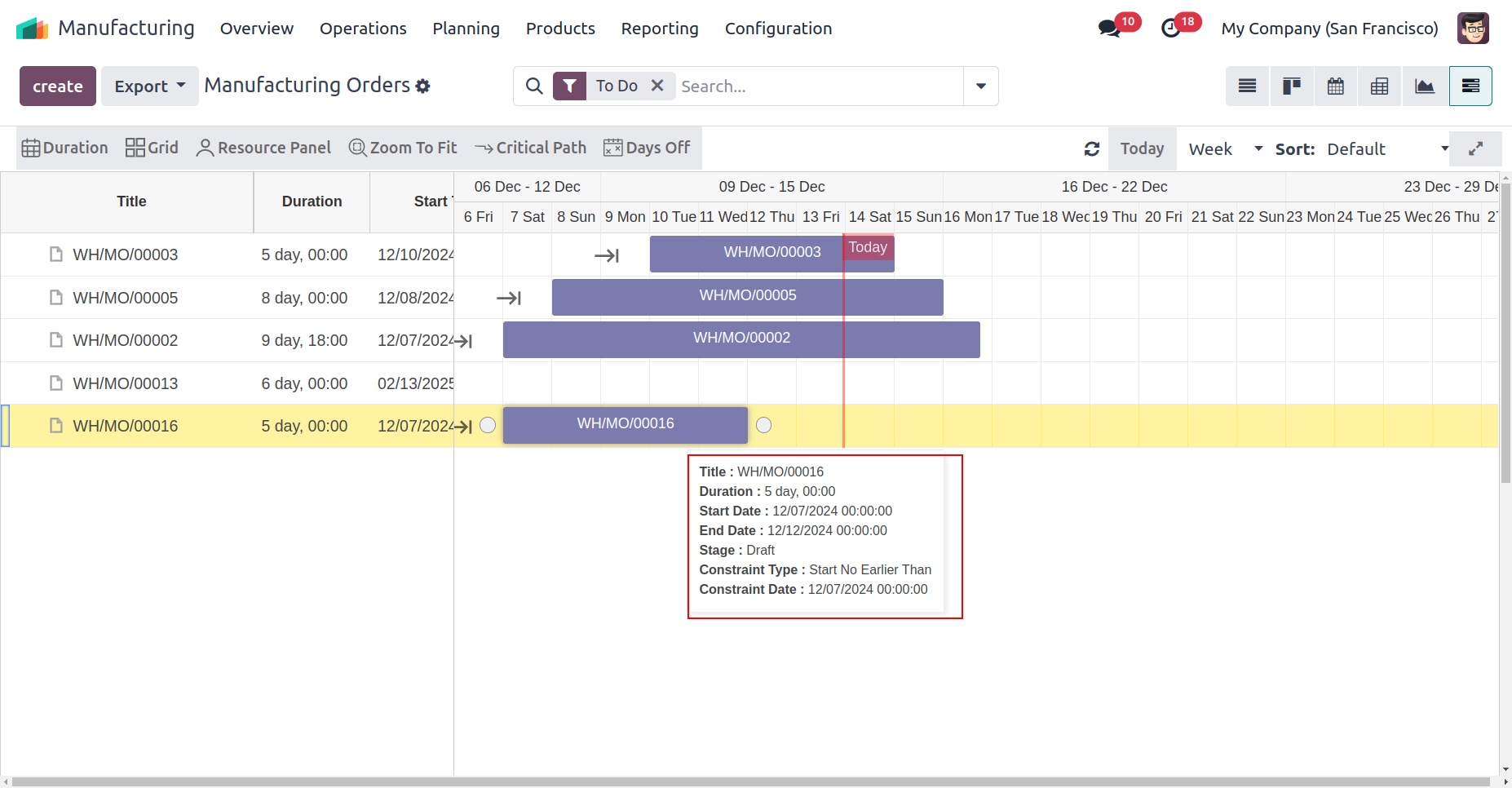1512x788 pixels.
Task: Expand Gantt to fullscreen
Action: (x=1475, y=149)
